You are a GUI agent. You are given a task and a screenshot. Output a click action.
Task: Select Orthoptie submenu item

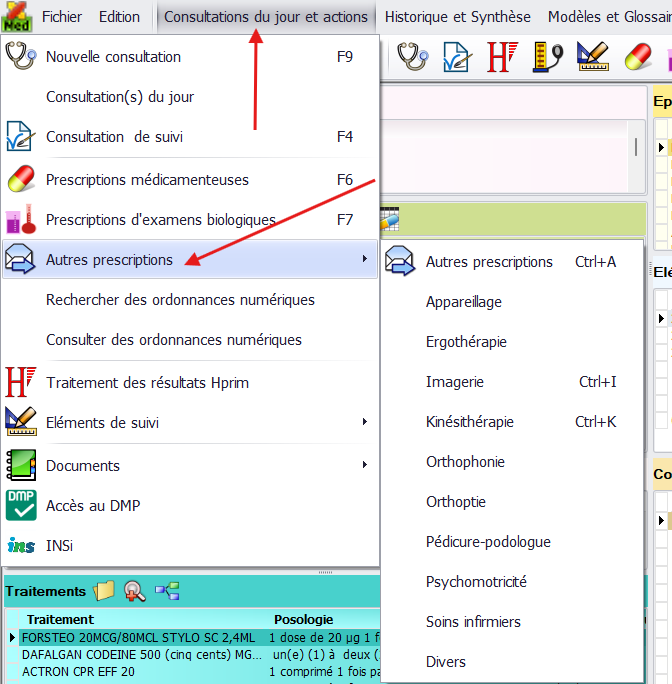tap(512, 502)
